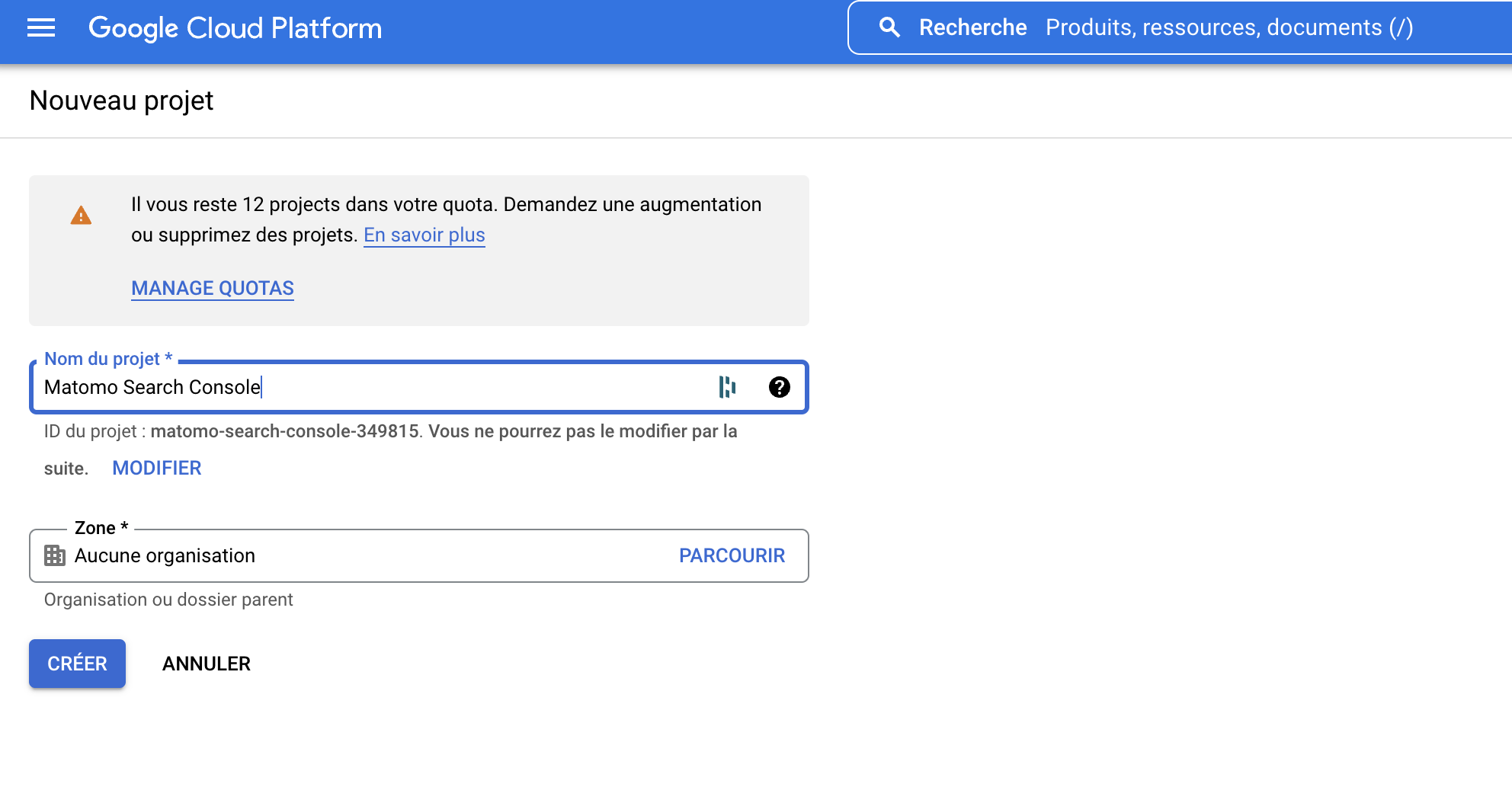The width and height of the screenshot is (1512, 803).
Task: Click MODIFIER to edit project ID
Action: (x=156, y=468)
